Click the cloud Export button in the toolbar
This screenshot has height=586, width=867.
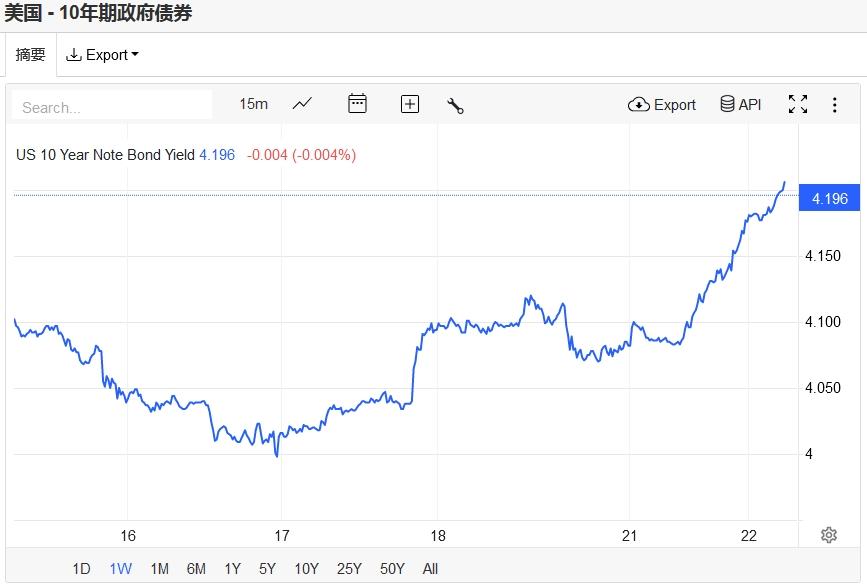[662, 104]
